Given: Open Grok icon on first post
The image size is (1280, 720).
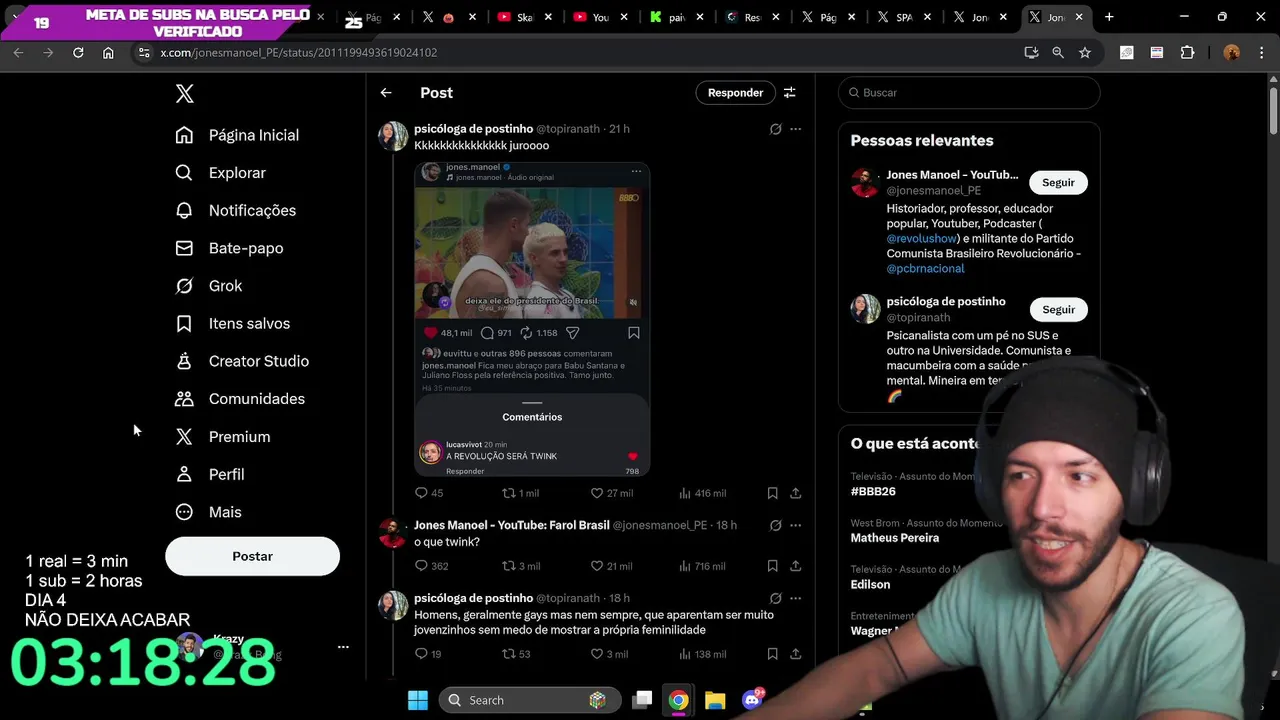Looking at the screenshot, I should point(775,129).
